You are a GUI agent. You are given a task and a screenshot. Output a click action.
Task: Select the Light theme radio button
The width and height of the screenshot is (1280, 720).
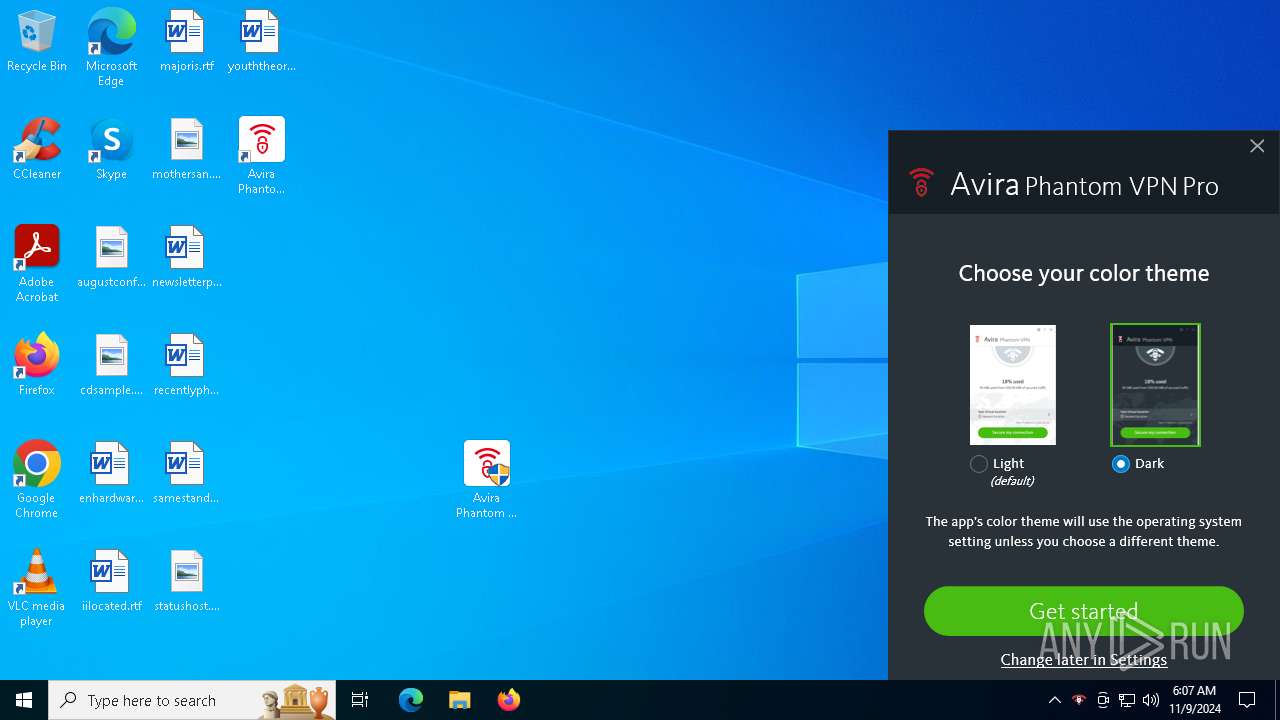pos(979,464)
